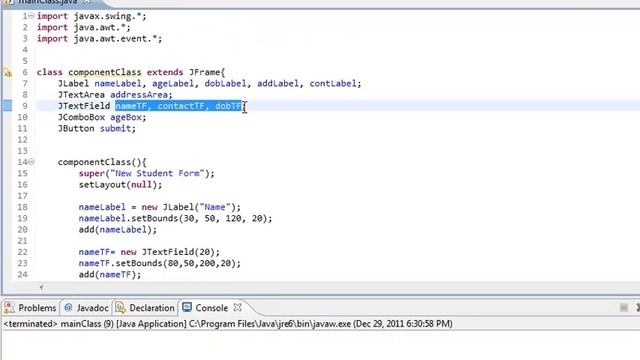Click the left arrow of the editor horizontal scrollbar
The height and width of the screenshot is (360, 640).
[x=41, y=287]
